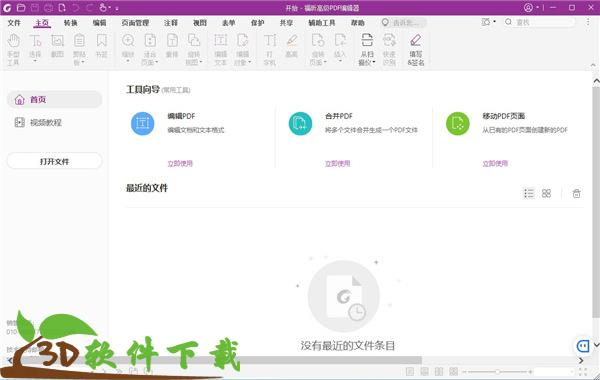Viewport: 600px width, 380px height.
Task: Expand the Select tool dropdown arrow
Action: pos(35,61)
